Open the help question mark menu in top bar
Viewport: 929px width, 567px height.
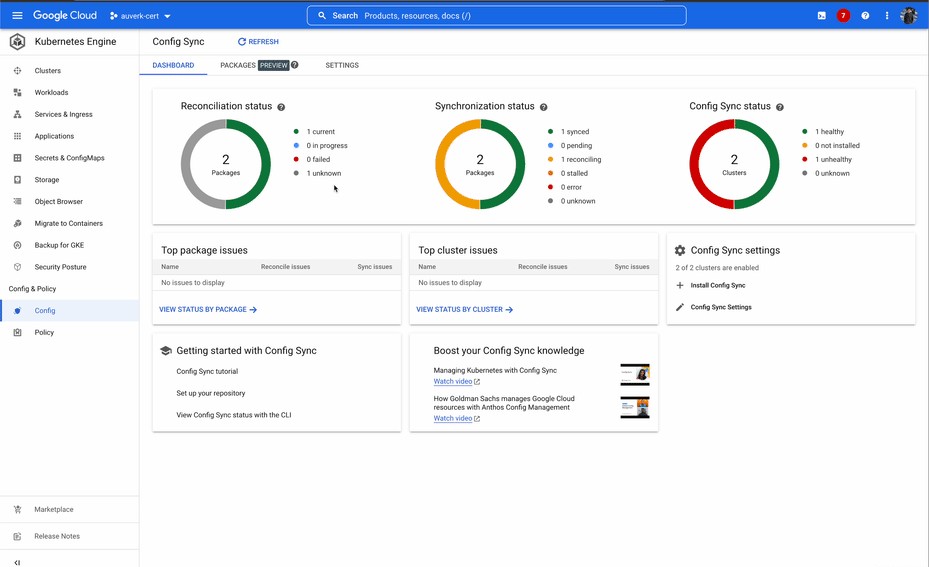865,16
